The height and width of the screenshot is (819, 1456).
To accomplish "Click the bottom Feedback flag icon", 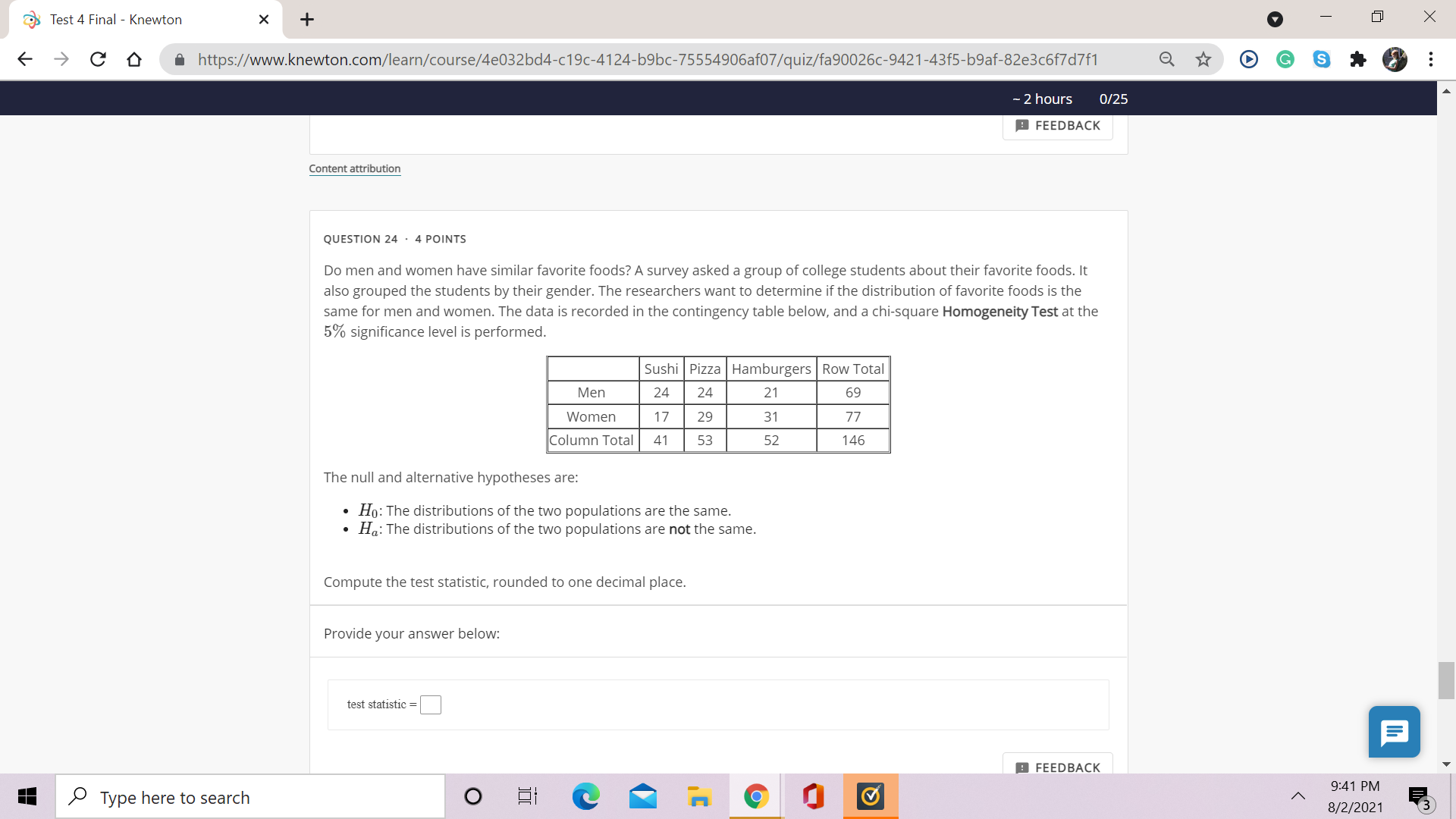I will point(1022,767).
